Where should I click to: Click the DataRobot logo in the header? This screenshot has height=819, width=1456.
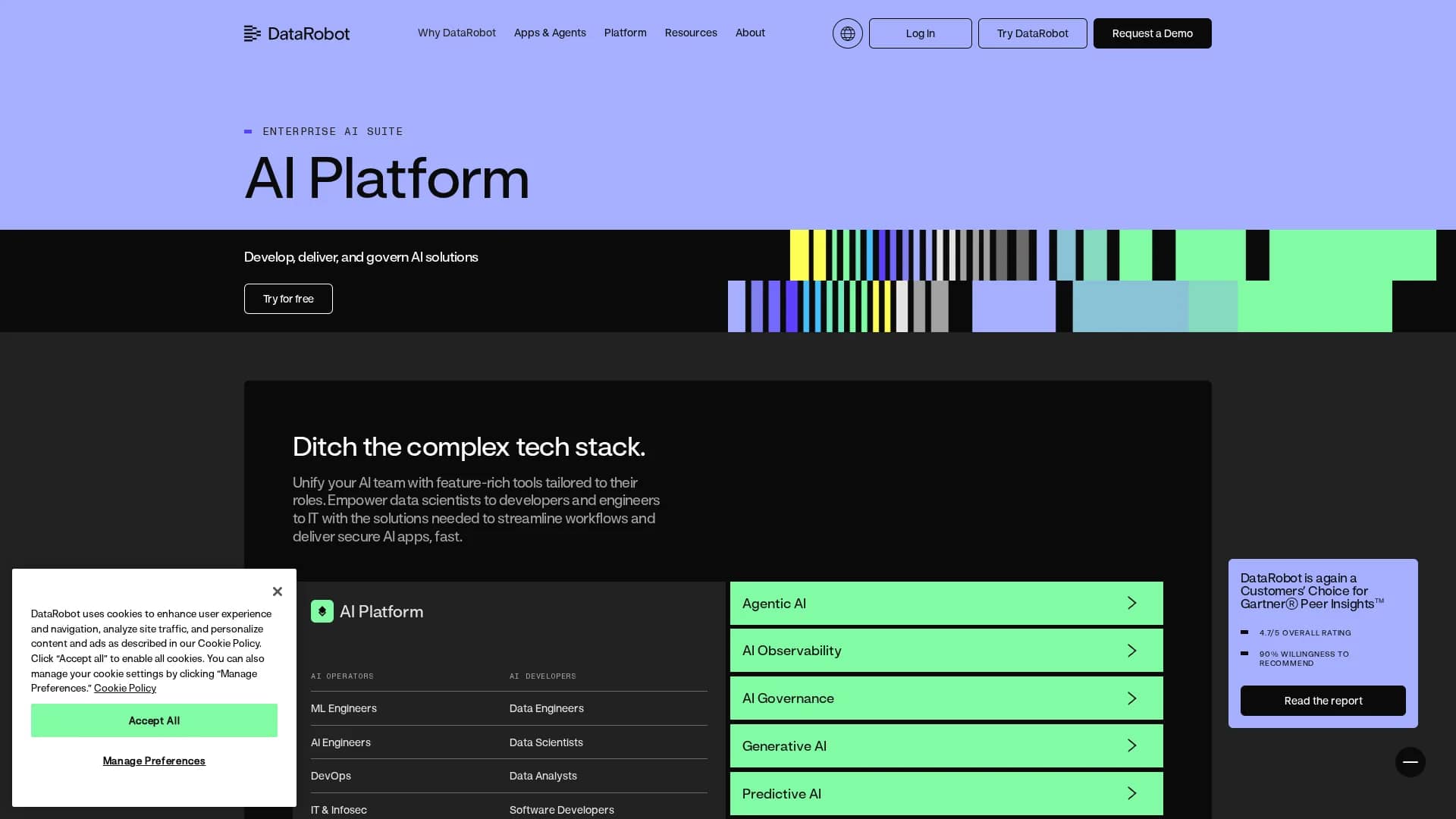click(x=297, y=33)
